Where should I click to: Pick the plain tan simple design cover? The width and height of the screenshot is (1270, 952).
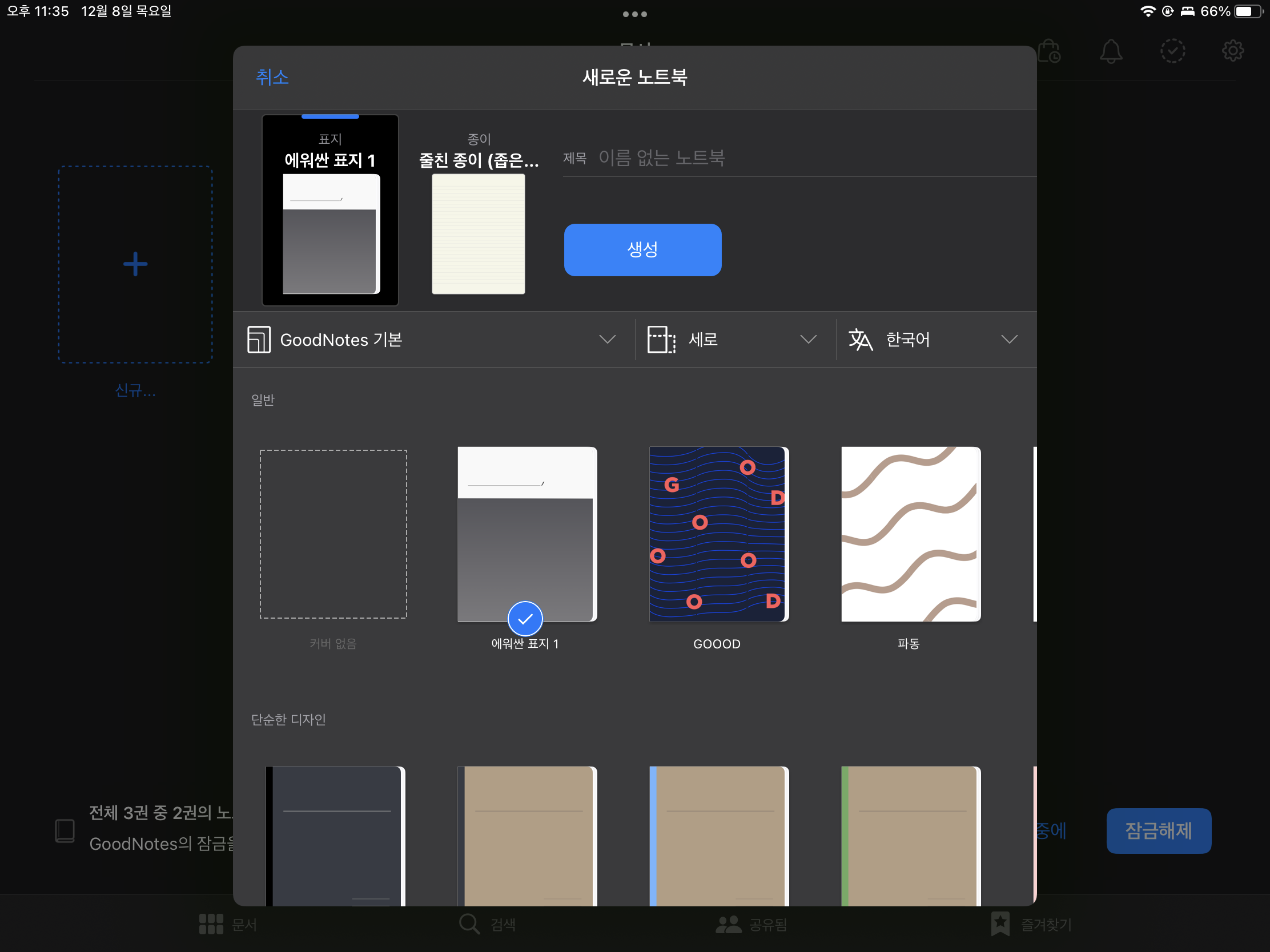pos(527,836)
